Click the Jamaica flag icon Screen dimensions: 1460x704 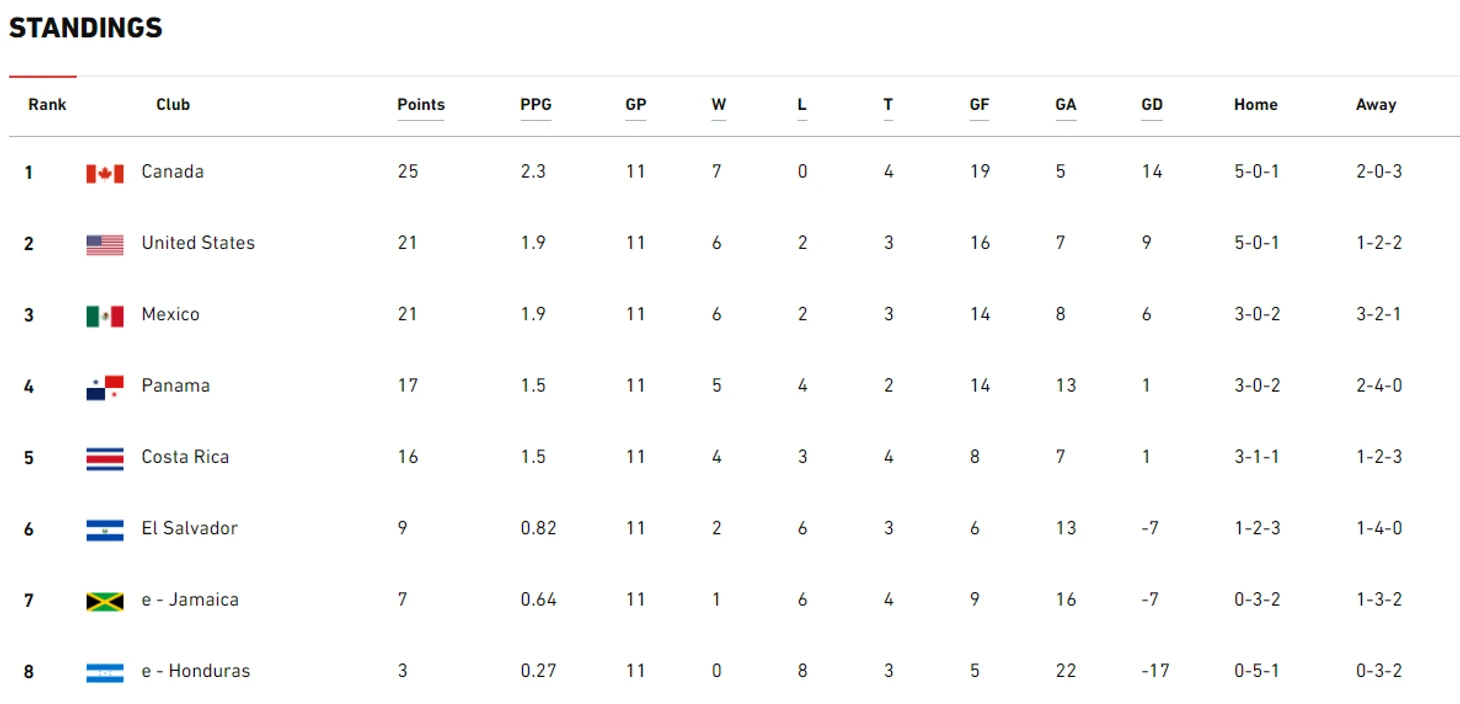(x=105, y=602)
